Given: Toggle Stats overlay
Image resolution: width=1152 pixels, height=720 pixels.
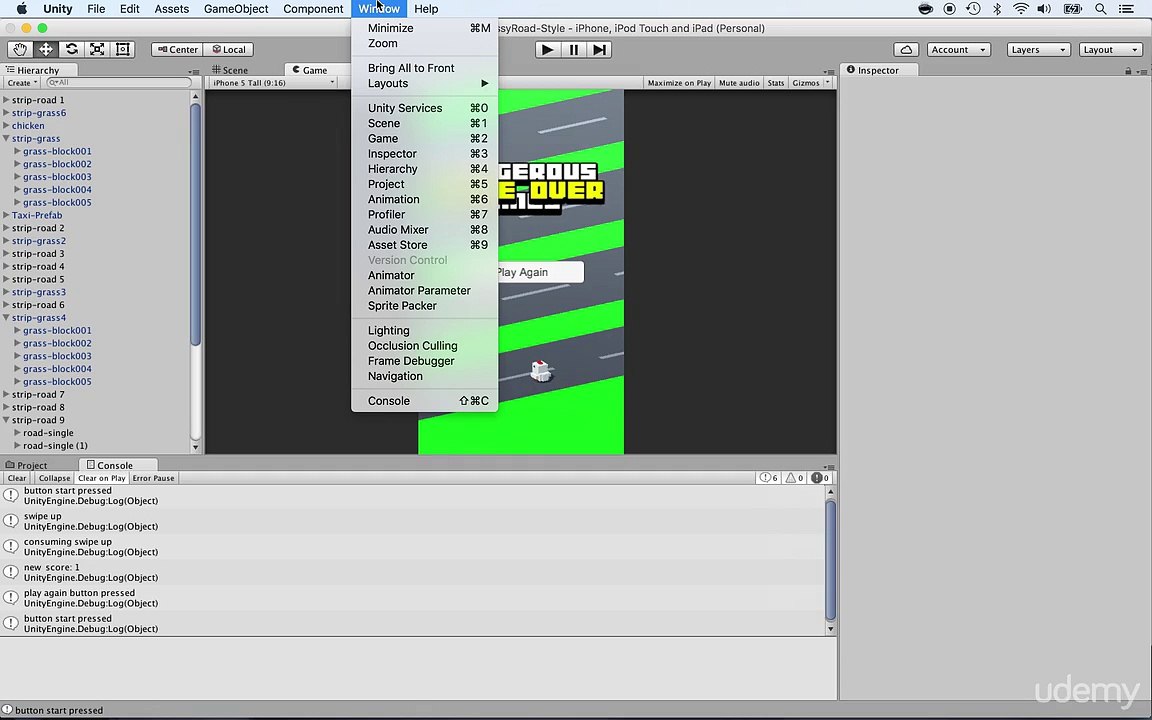Looking at the screenshot, I should [776, 83].
